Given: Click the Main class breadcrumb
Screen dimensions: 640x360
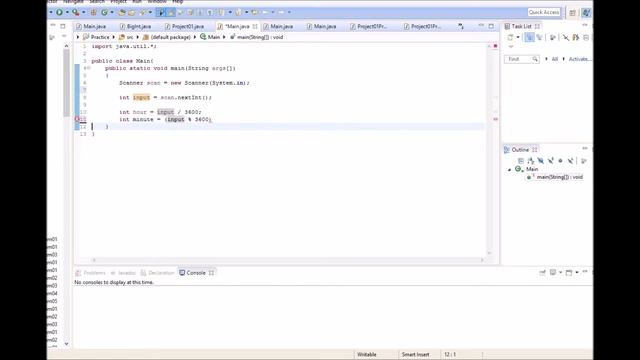Looking at the screenshot, I should [210, 37].
